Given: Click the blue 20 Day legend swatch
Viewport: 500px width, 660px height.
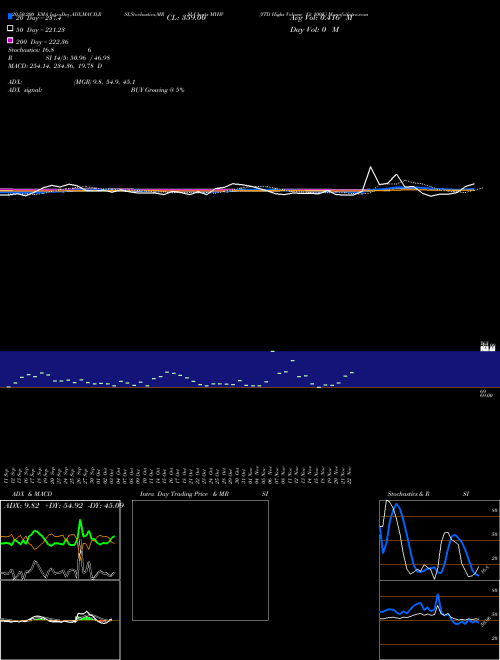Looking at the screenshot, I should pos(10,16).
